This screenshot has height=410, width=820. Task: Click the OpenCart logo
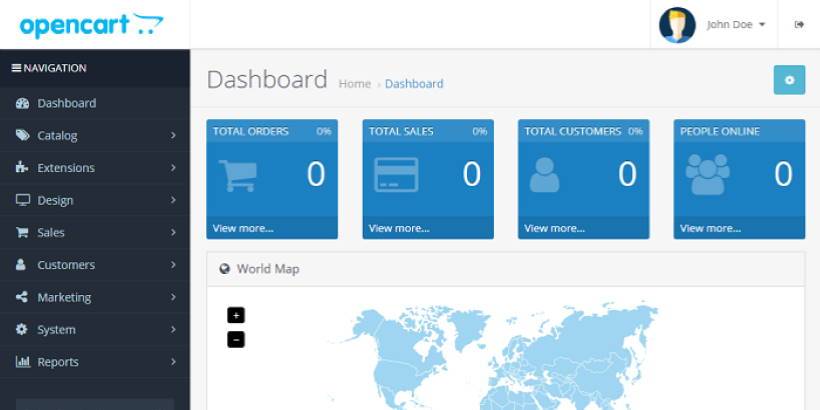click(90, 25)
